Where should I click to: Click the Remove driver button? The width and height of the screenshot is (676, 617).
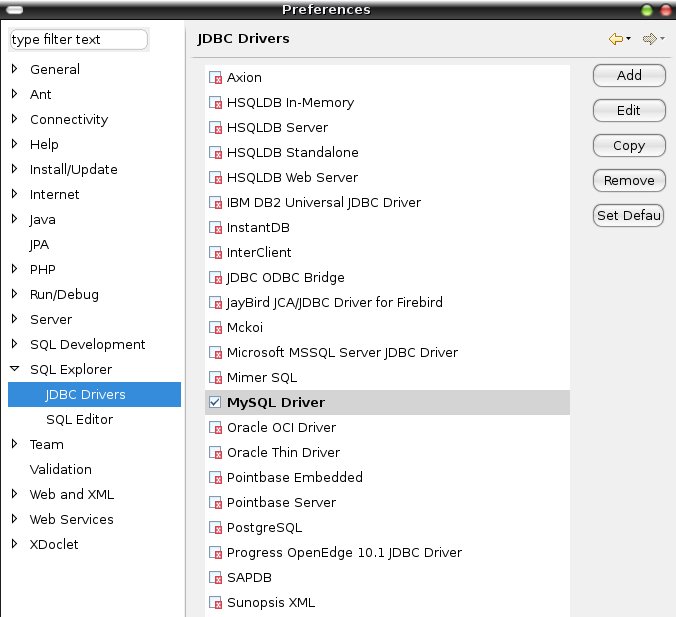pyautogui.click(x=629, y=181)
